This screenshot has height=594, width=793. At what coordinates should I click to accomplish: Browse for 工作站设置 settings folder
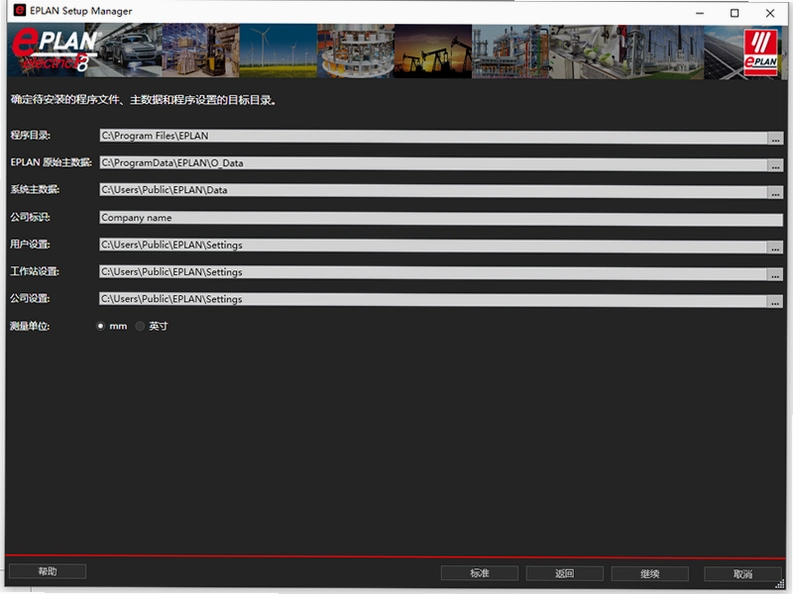(x=775, y=275)
